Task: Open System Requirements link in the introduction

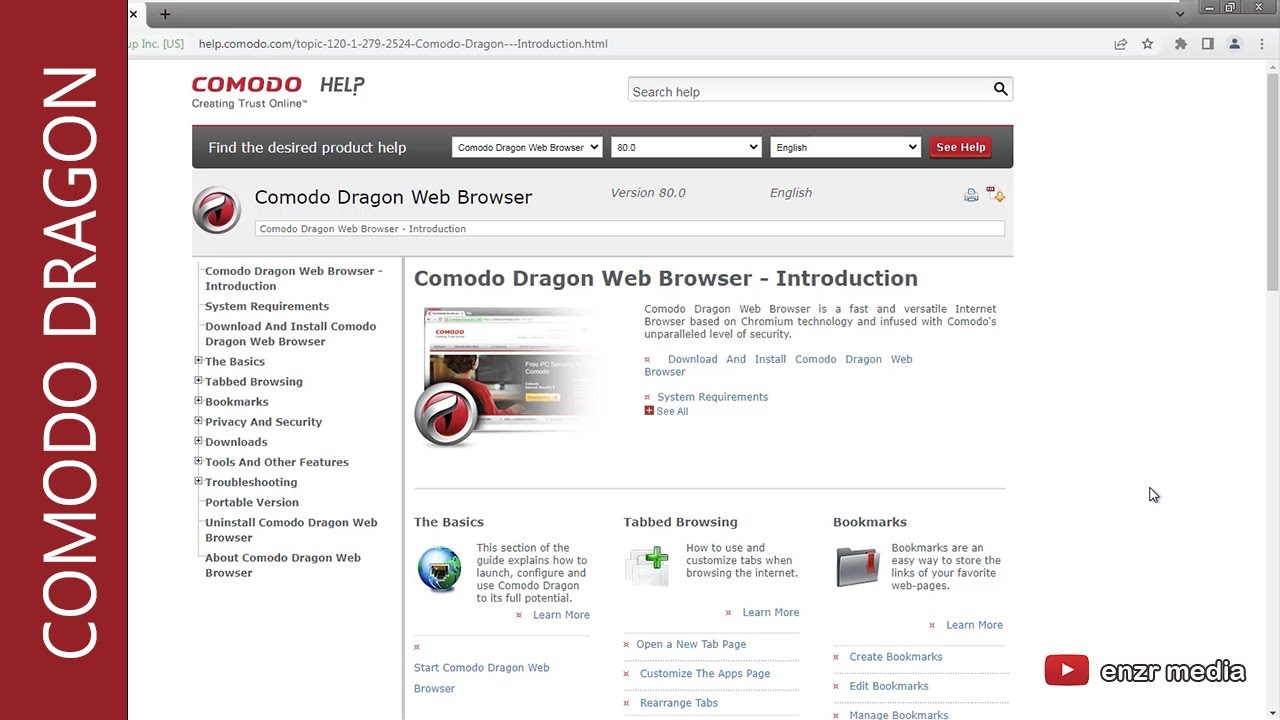Action: pyautogui.click(x=712, y=397)
